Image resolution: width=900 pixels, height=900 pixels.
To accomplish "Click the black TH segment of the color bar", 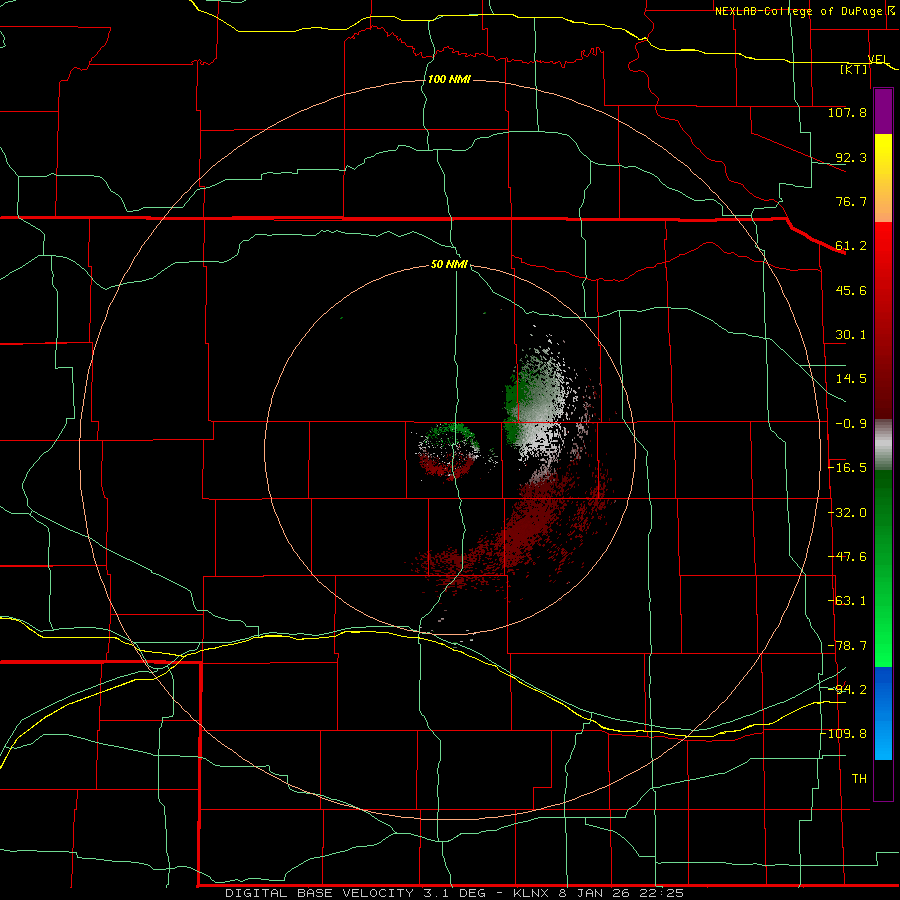I will point(883,779).
